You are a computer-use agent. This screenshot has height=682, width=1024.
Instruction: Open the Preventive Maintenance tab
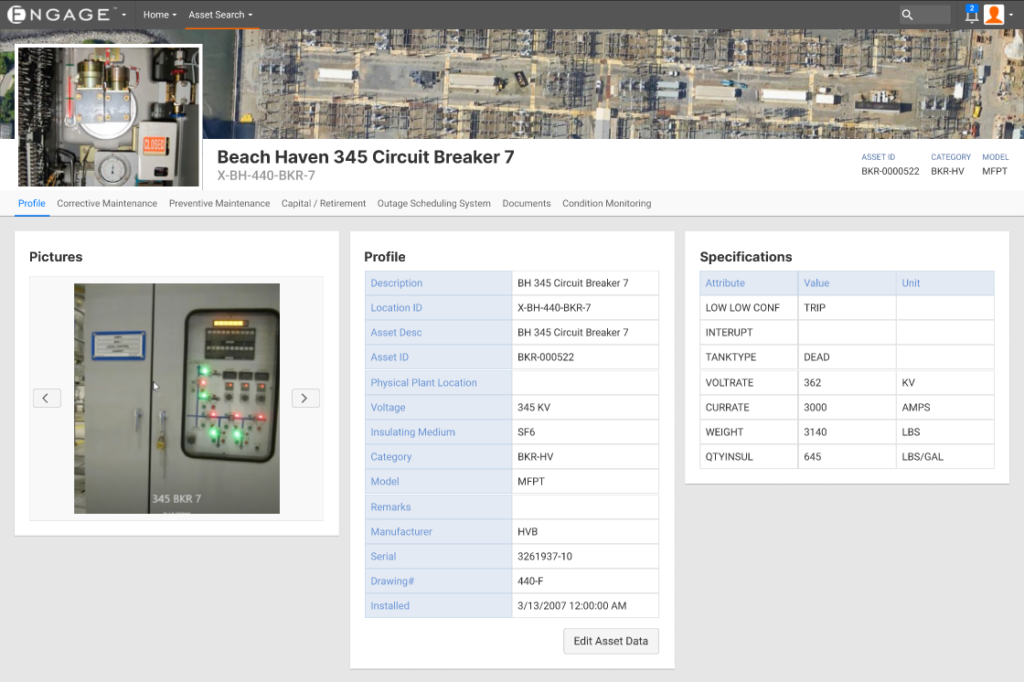[x=219, y=203]
